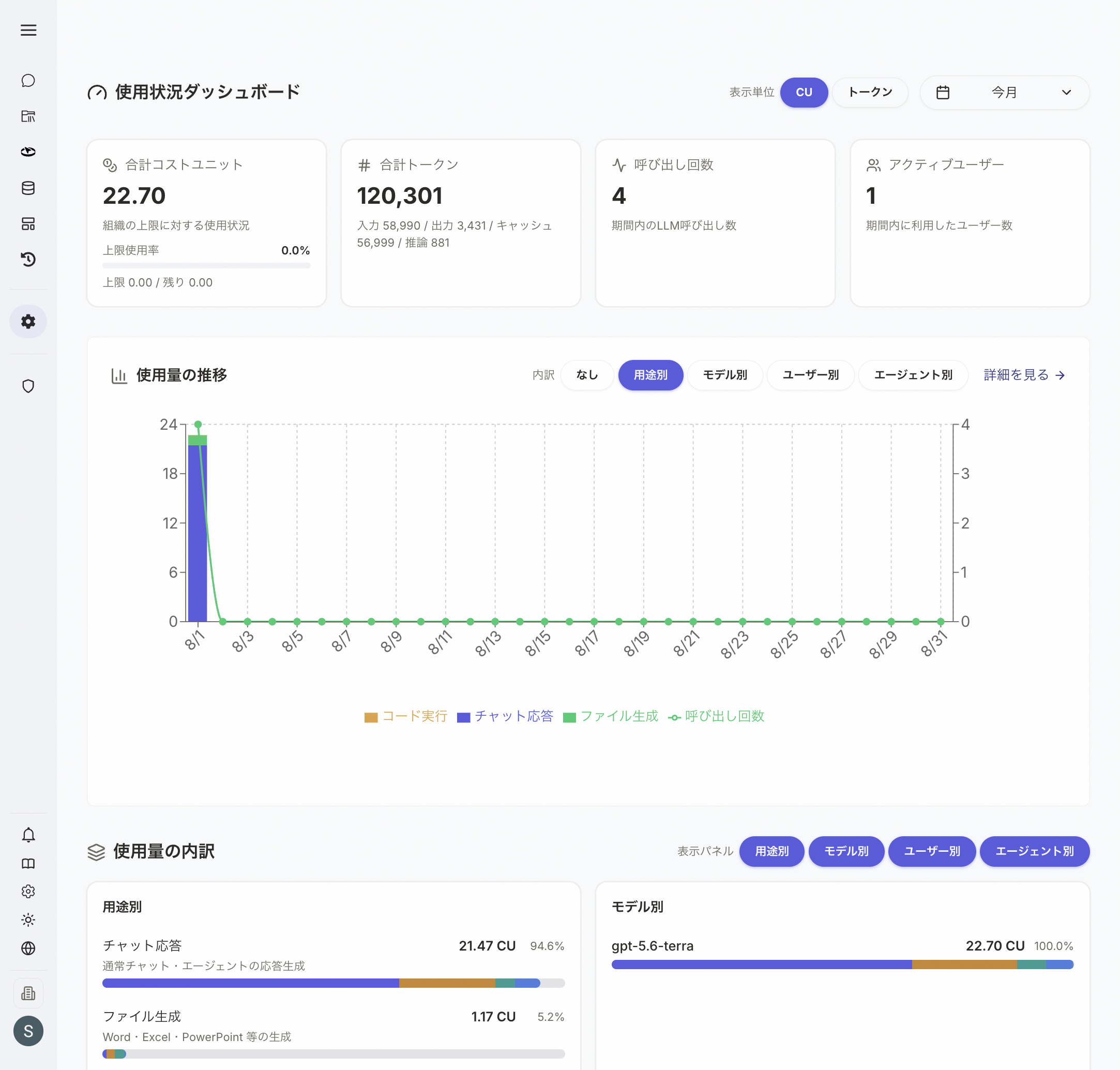Open the shield security sidebar icon
The height and width of the screenshot is (1070, 1120).
click(x=28, y=386)
